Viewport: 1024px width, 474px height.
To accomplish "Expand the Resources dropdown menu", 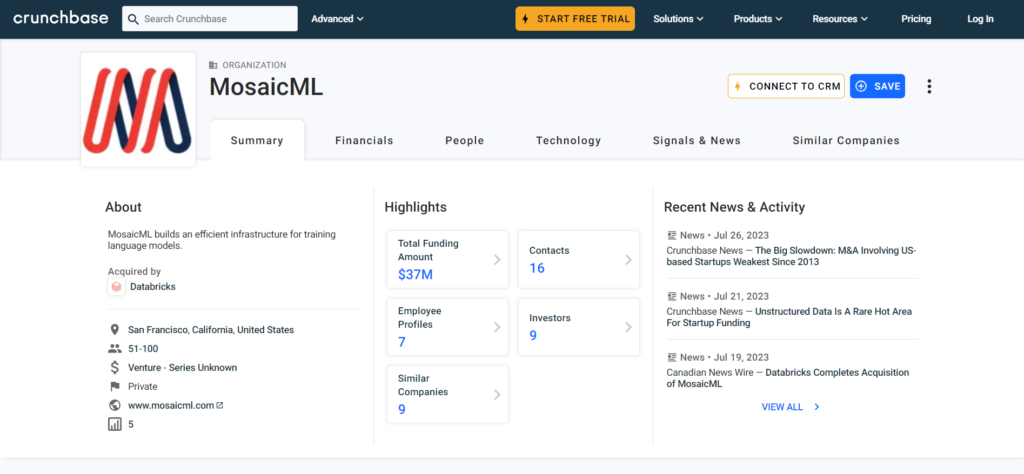I will pos(840,19).
